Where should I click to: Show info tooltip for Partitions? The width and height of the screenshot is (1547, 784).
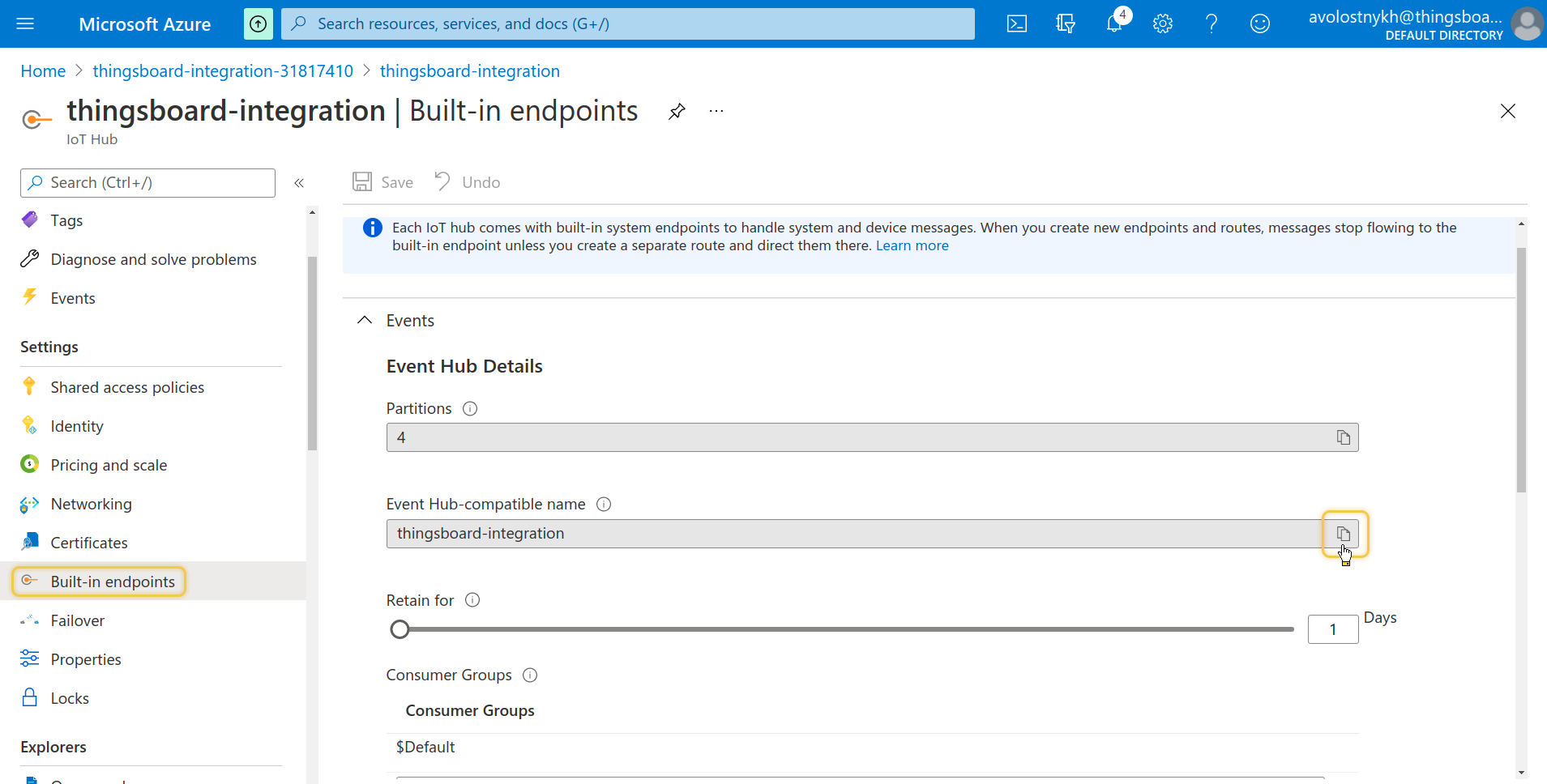pyautogui.click(x=470, y=409)
